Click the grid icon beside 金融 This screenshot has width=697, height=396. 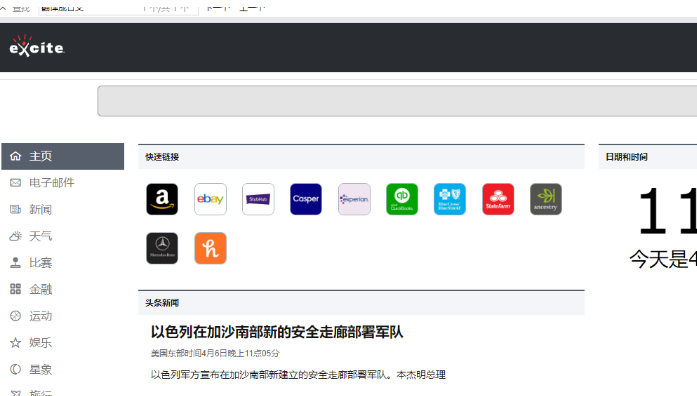(x=16, y=289)
